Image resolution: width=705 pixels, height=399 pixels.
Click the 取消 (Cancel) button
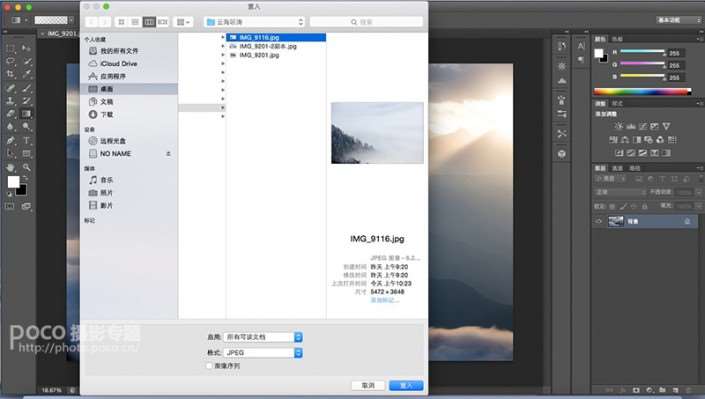click(x=368, y=386)
